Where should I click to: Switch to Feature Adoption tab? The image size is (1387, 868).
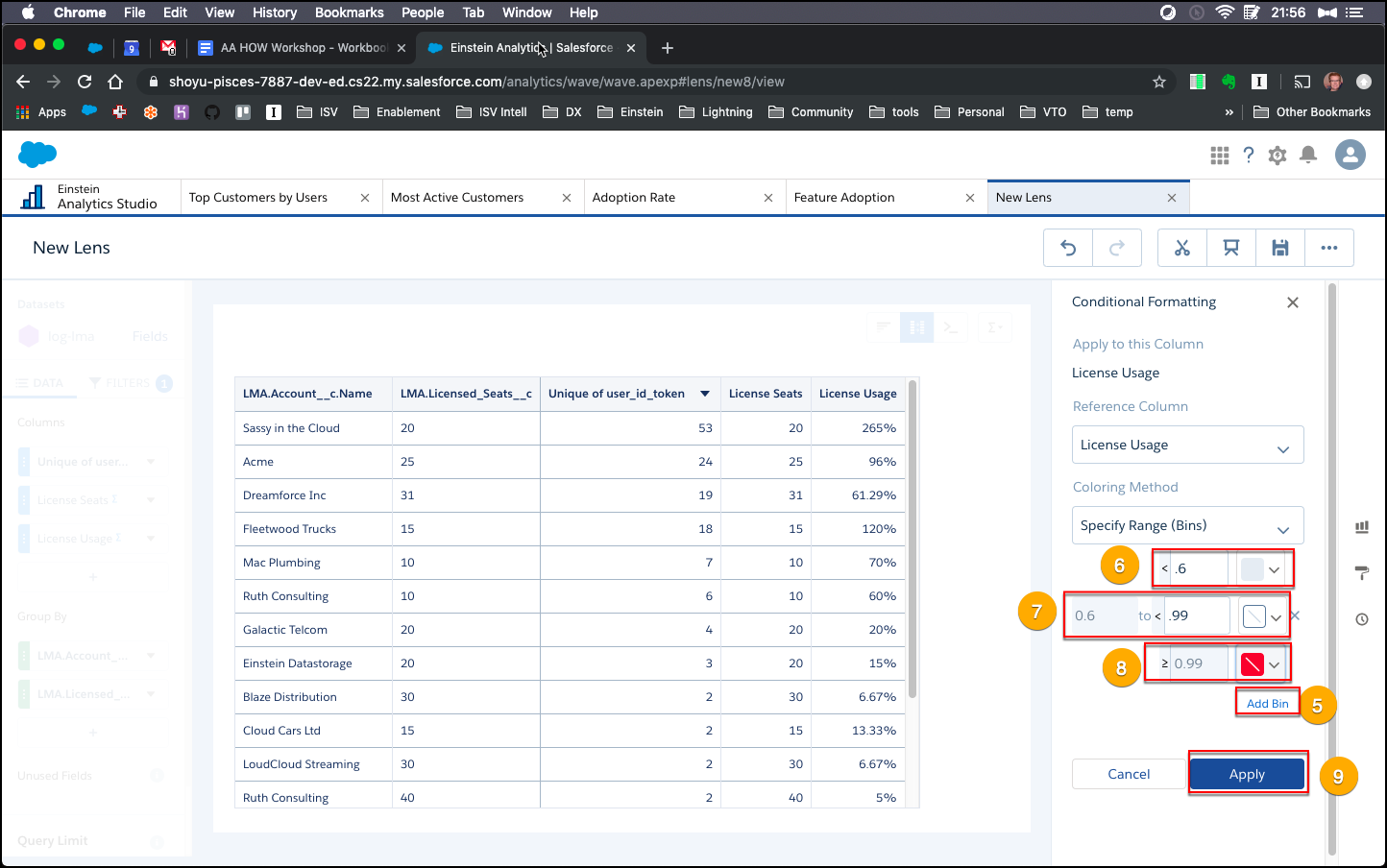pos(844,198)
